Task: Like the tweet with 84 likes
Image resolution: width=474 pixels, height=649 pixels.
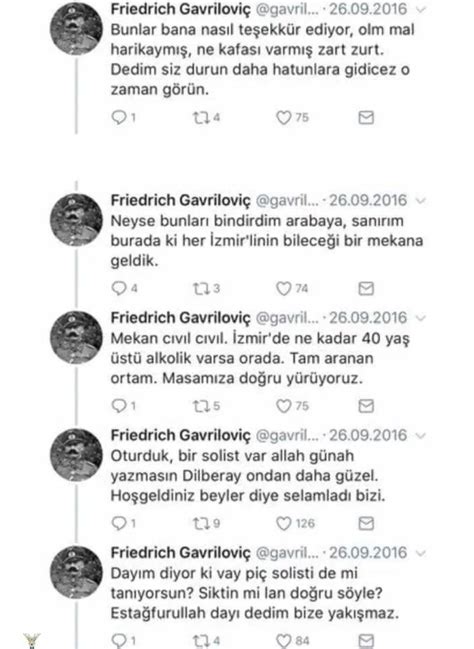Action: (284, 641)
